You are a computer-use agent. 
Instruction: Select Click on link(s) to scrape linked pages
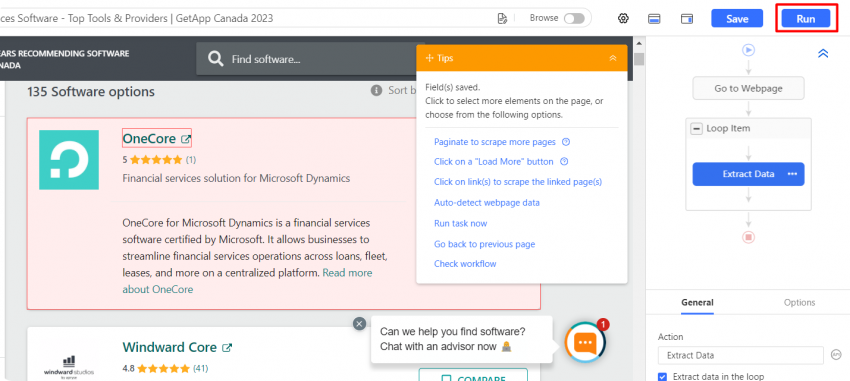(x=518, y=182)
